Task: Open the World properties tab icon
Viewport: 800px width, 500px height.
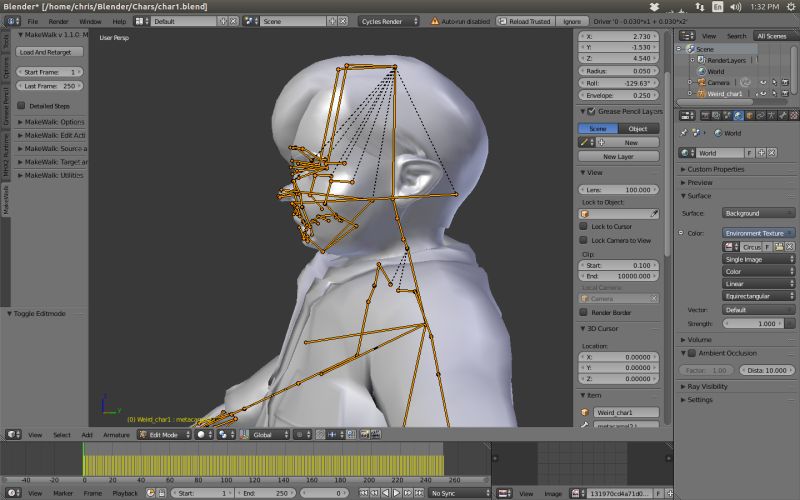Action: point(738,116)
